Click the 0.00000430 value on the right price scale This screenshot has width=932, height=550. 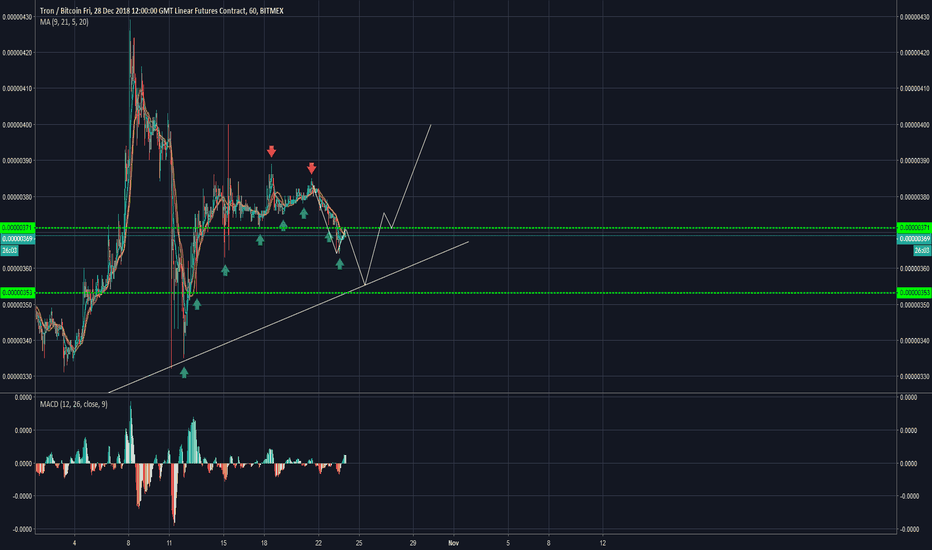914,17
